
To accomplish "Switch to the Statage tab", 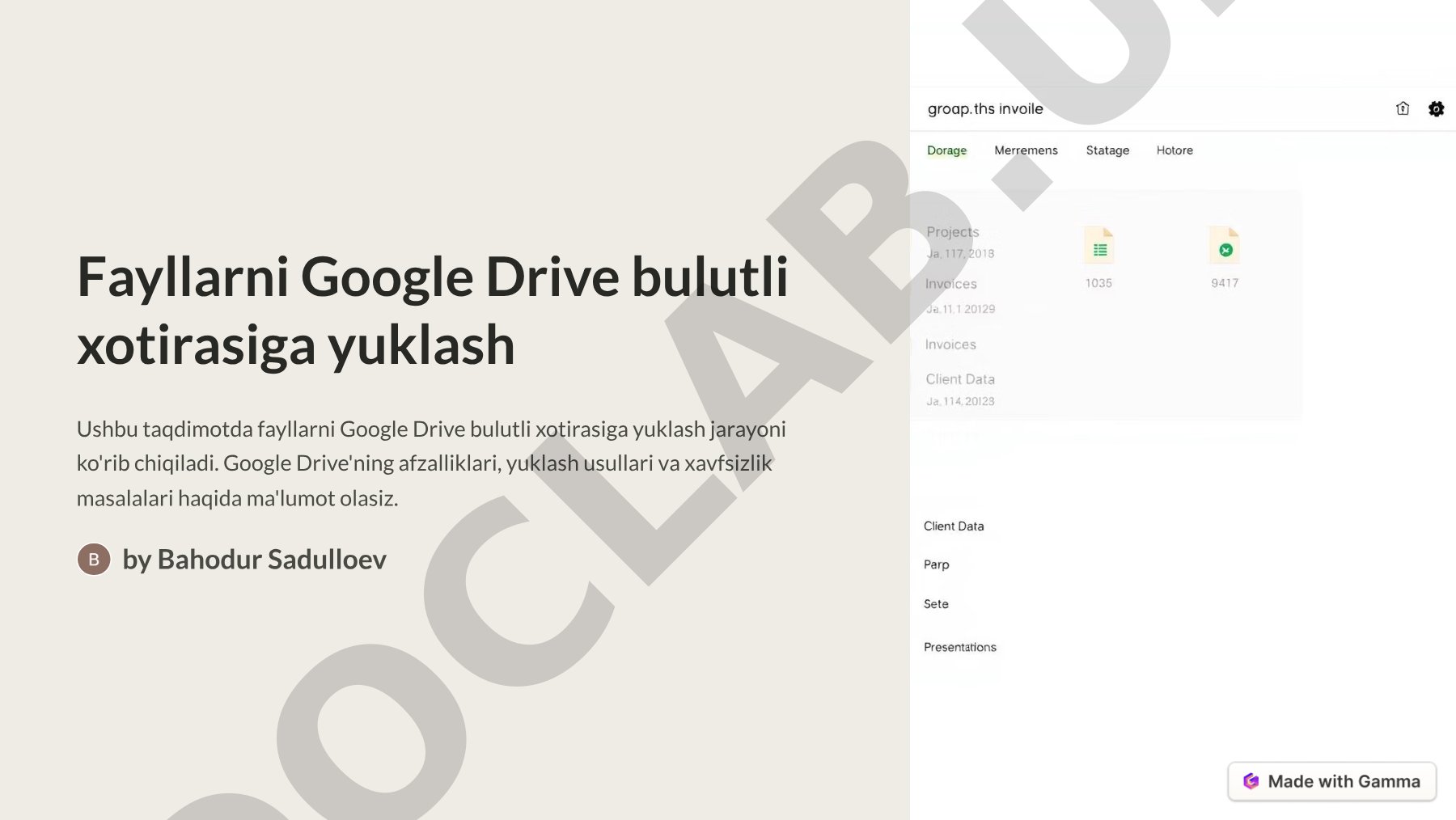I will [1107, 150].
